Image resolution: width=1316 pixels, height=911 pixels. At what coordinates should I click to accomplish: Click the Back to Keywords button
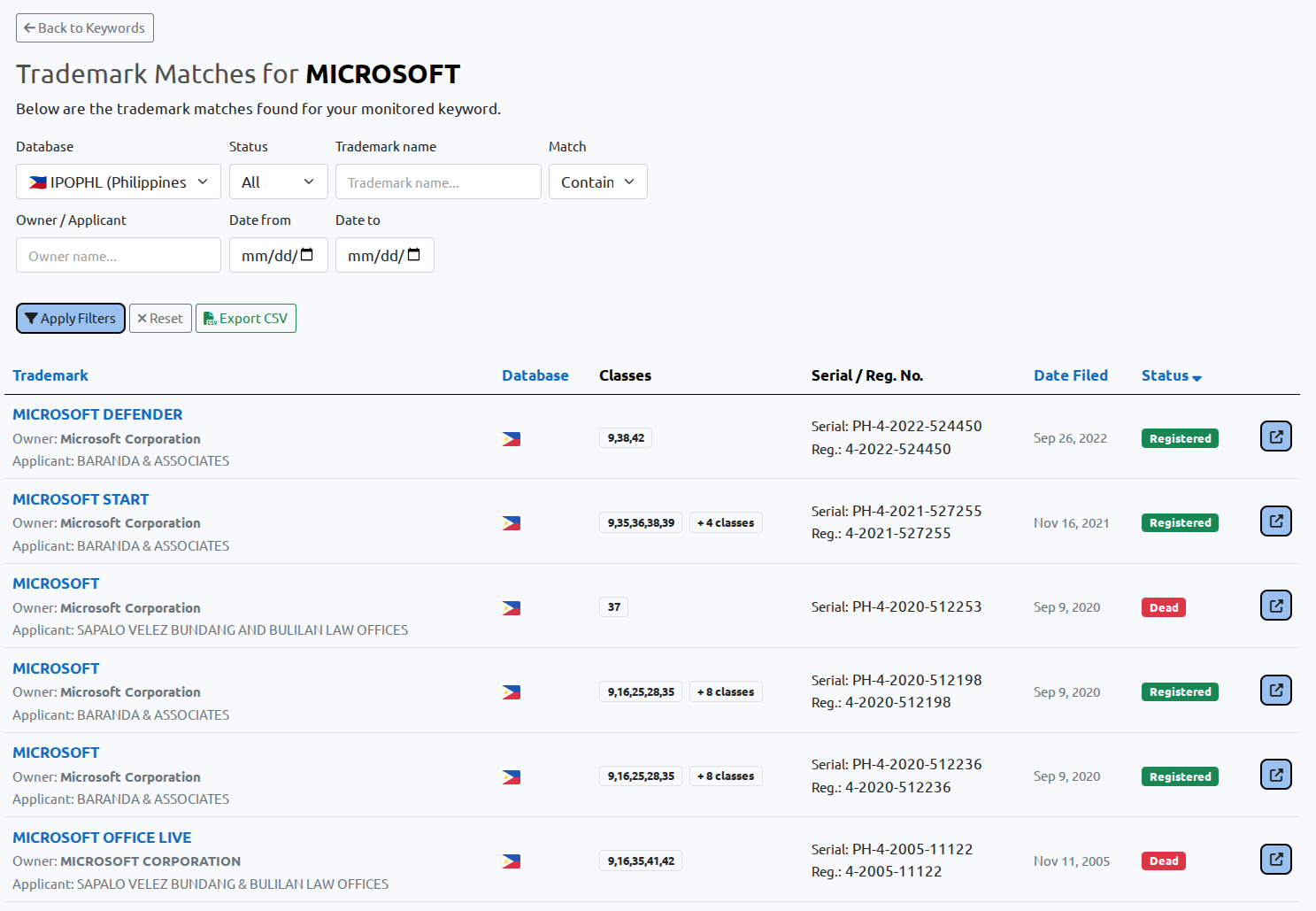coord(84,27)
